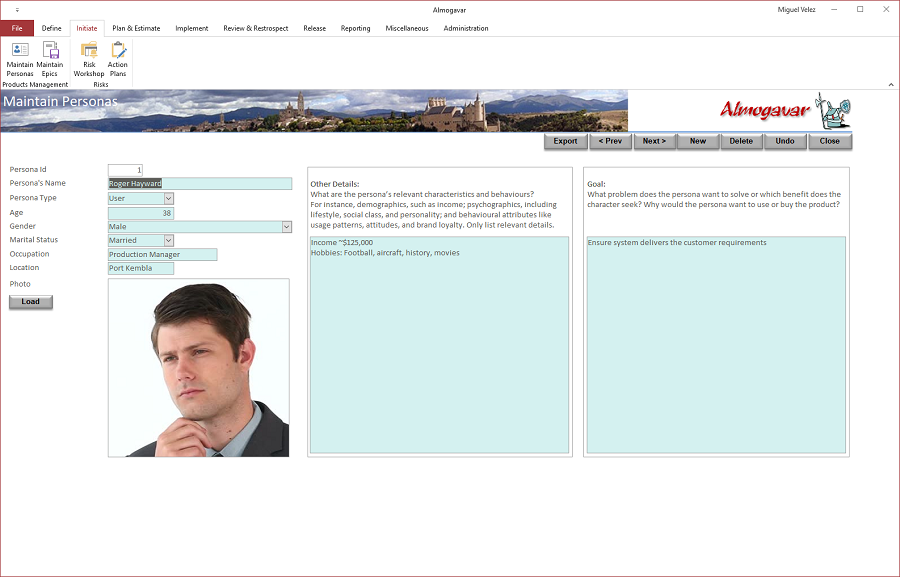The width and height of the screenshot is (900, 577).
Task: Go to next persona with Next
Action: point(654,141)
